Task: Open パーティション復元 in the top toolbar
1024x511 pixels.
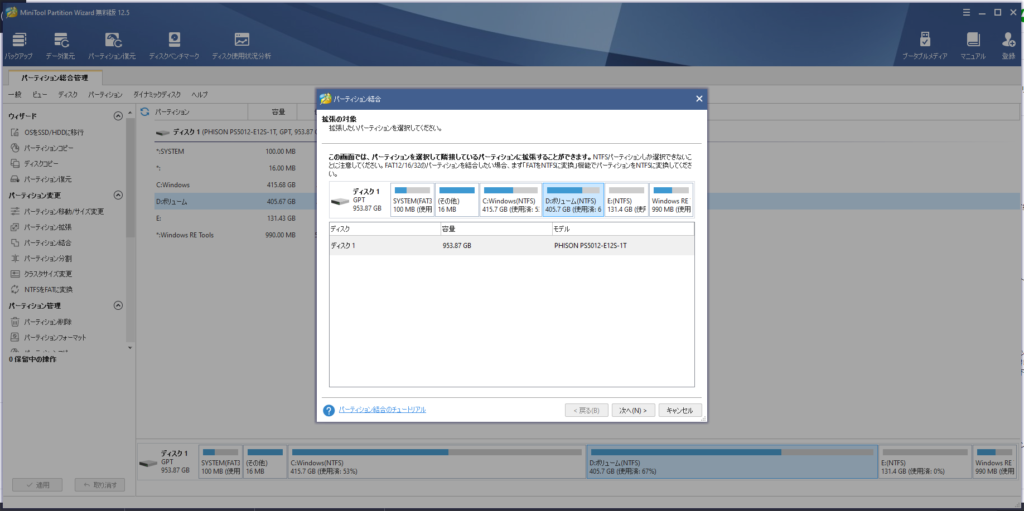Action: coord(112,46)
